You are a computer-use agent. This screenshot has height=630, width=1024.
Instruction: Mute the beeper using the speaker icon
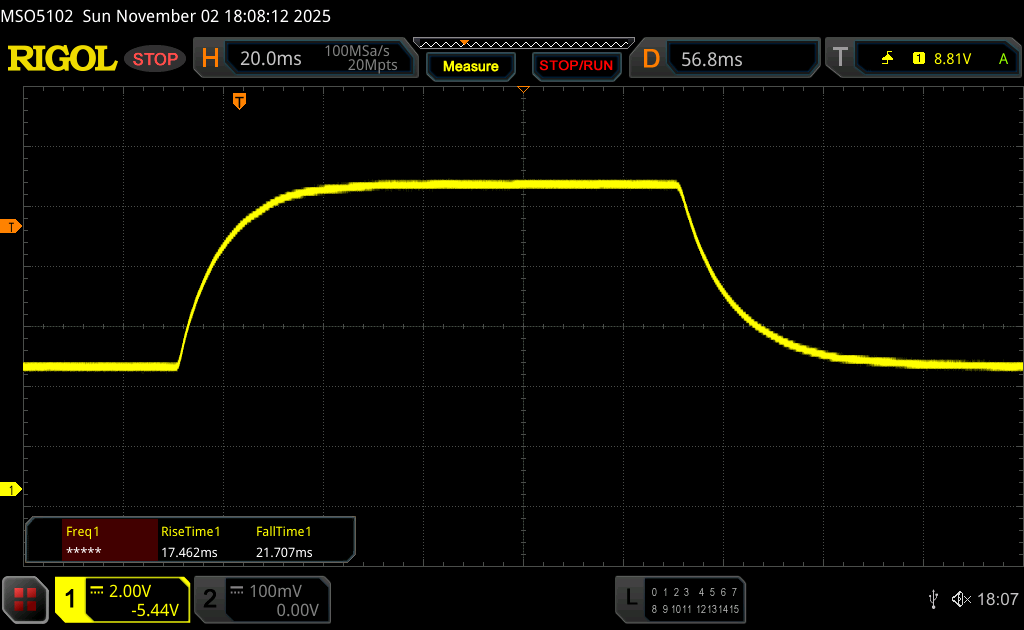coord(960,599)
